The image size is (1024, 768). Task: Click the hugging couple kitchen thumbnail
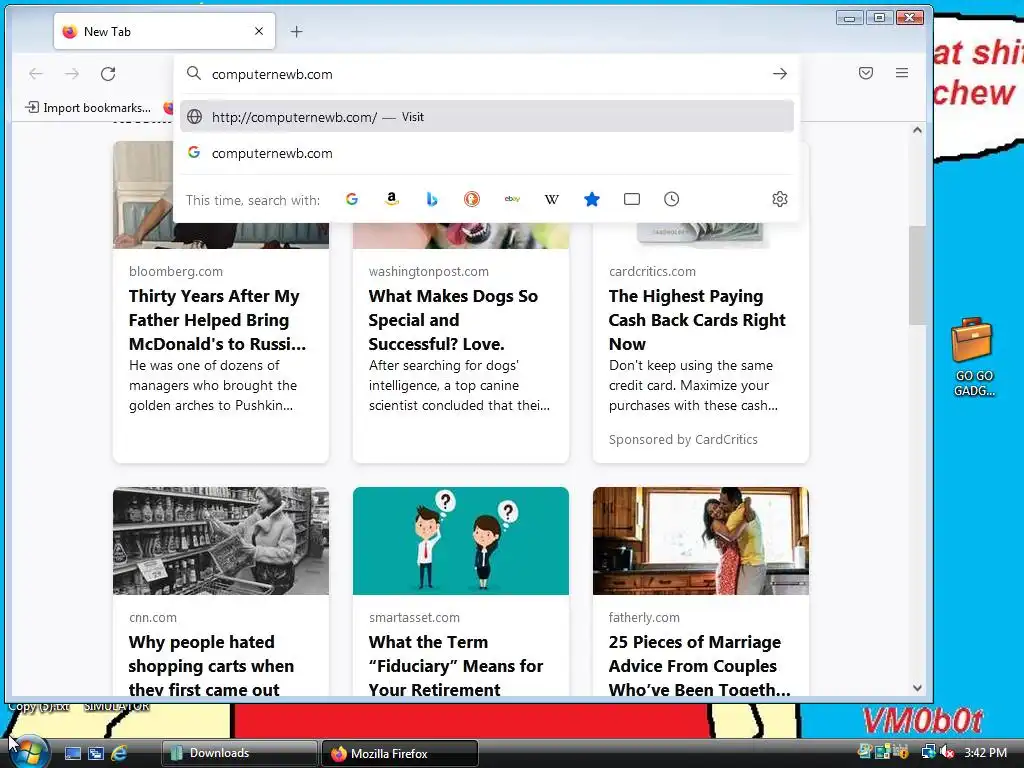point(701,541)
